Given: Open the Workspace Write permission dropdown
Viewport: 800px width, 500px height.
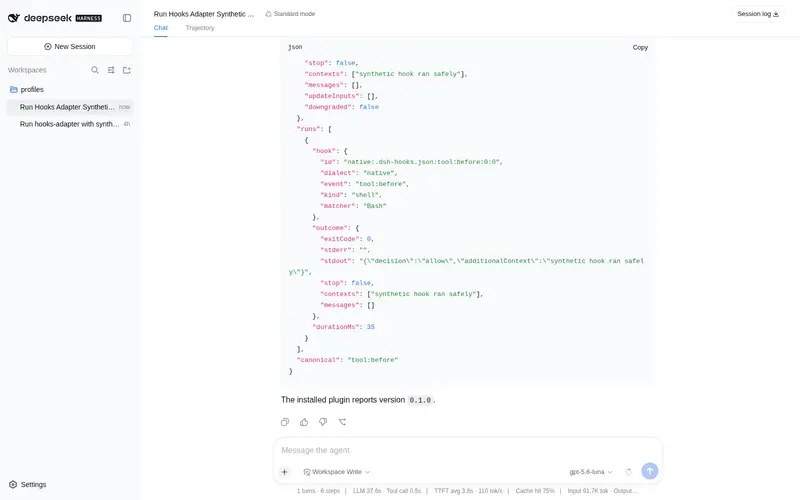Looking at the screenshot, I should (337, 472).
